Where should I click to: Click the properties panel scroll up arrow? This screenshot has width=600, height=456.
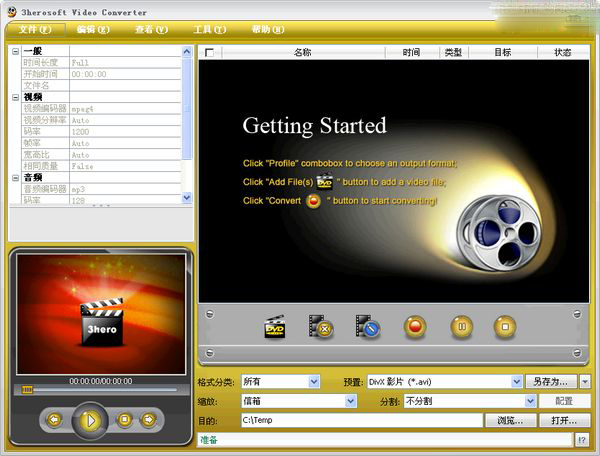[187, 52]
